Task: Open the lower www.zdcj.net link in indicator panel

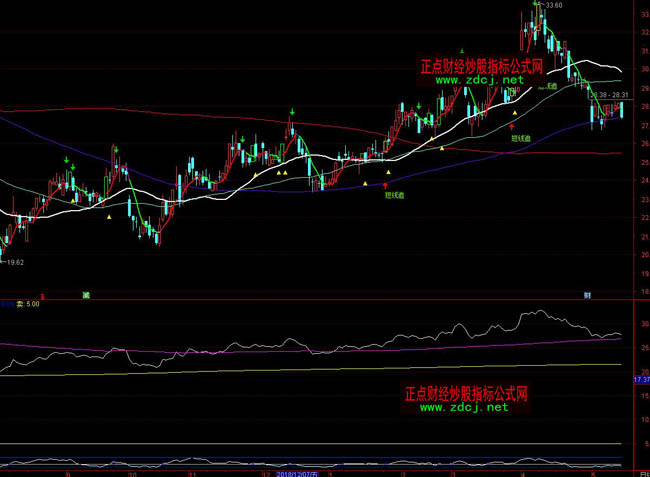Action: coord(465,407)
